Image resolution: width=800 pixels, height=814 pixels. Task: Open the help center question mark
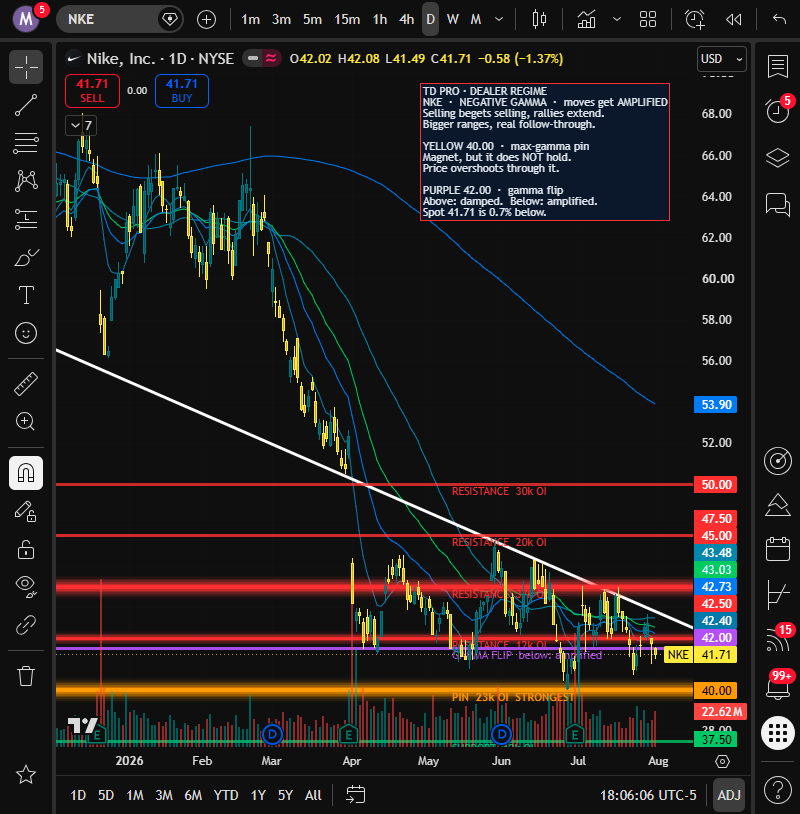pos(777,790)
